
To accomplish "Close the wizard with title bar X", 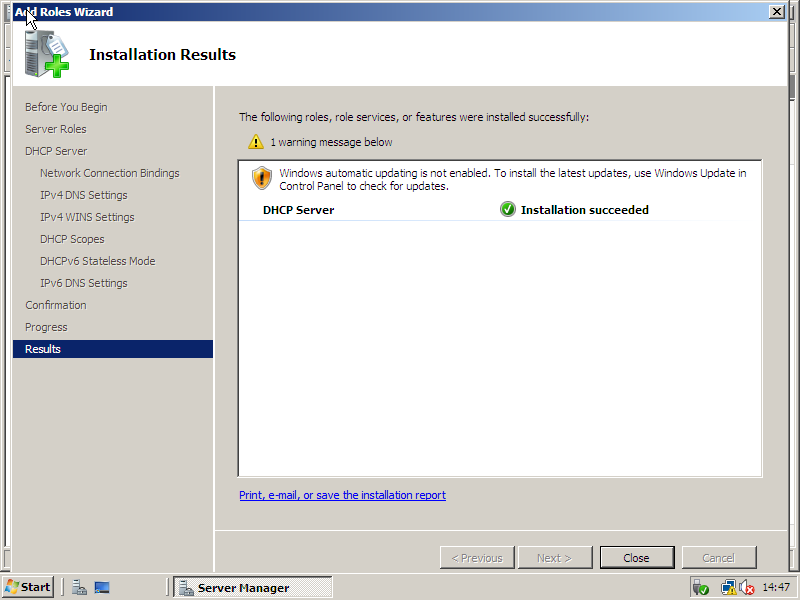I will (x=776, y=12).
